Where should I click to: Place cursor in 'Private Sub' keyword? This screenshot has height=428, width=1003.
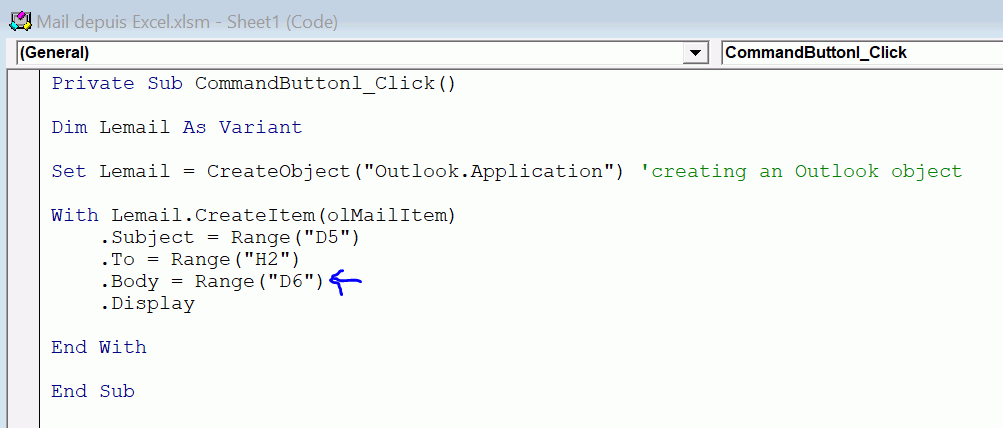click(92, 83)
